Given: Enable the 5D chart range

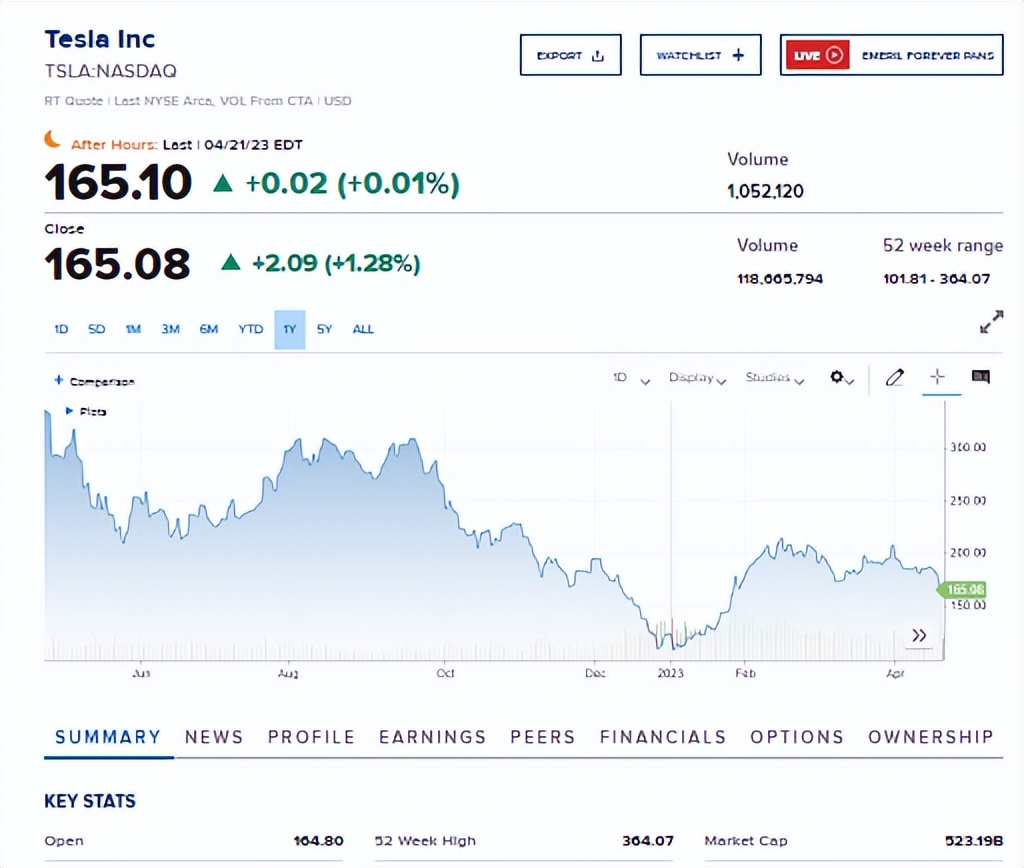Looking at the screenshot, I should (x=96, y=329).
